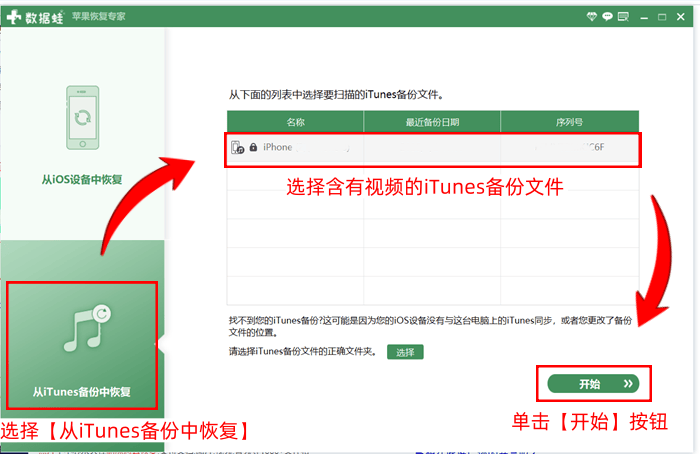The image size is (700, 454).
Task: Select 从iOS设备中恢复 recovery mode
Action: [82, 134]
